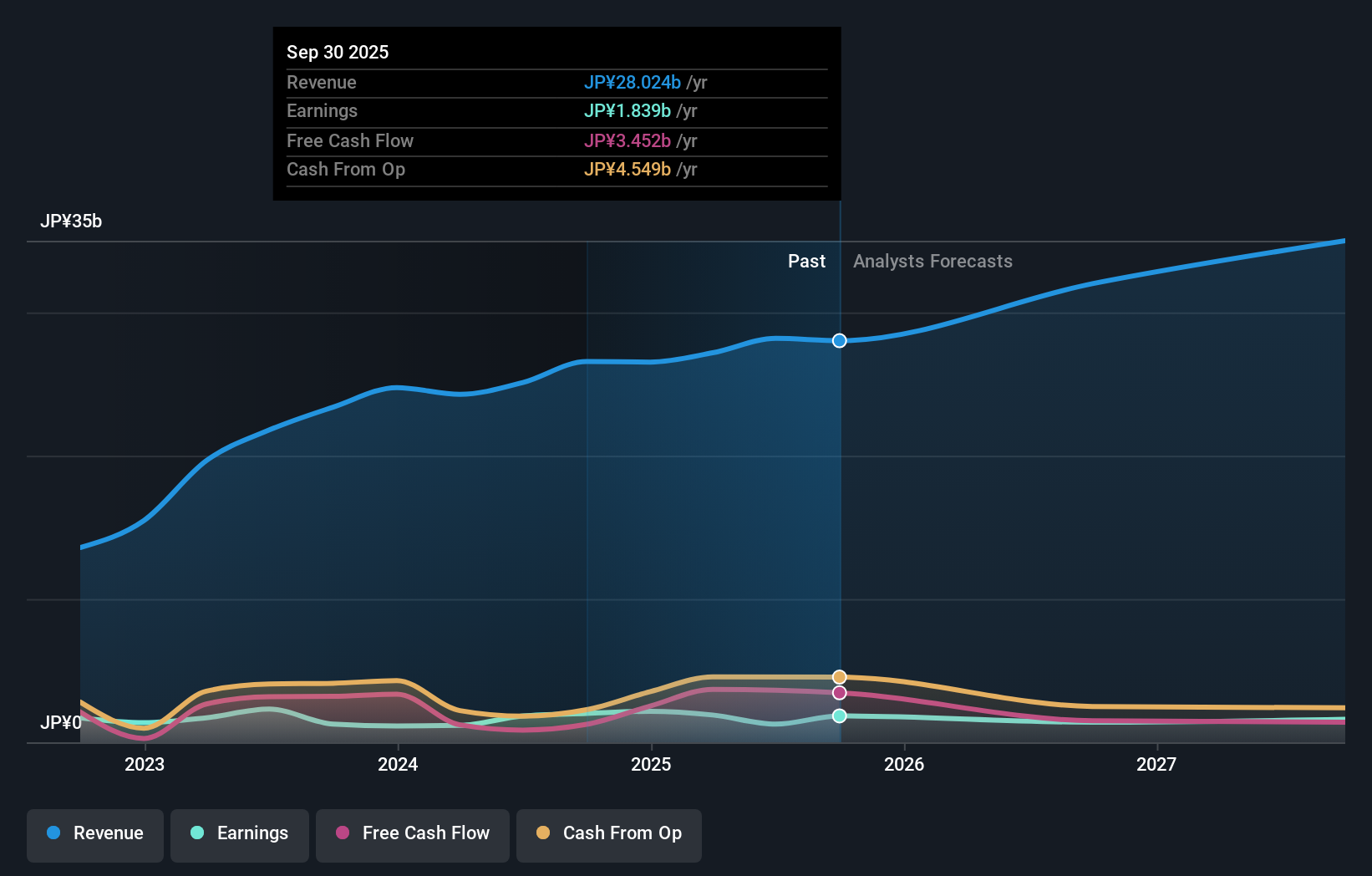
Task: Click the Analysts Forecasts label
Action: point(932,261)
